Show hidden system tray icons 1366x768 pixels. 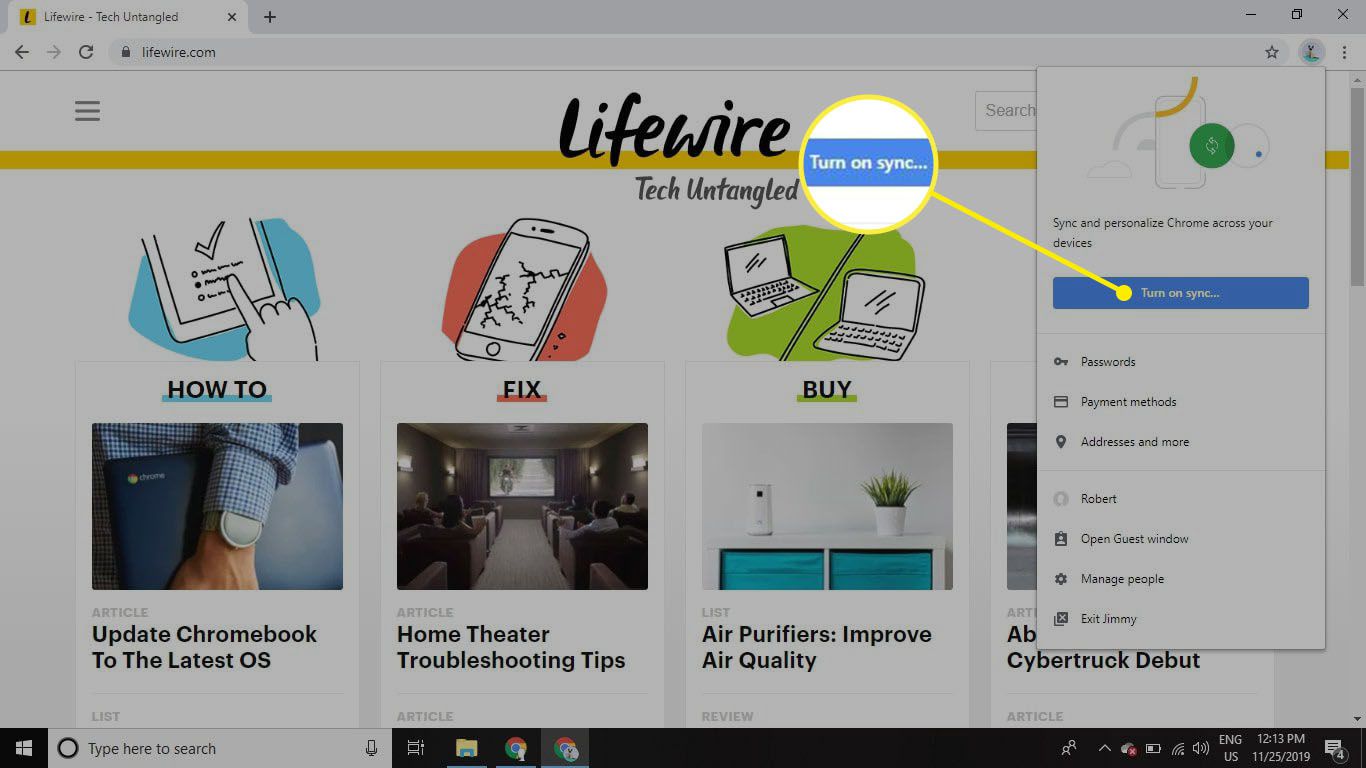[1104, 748]
